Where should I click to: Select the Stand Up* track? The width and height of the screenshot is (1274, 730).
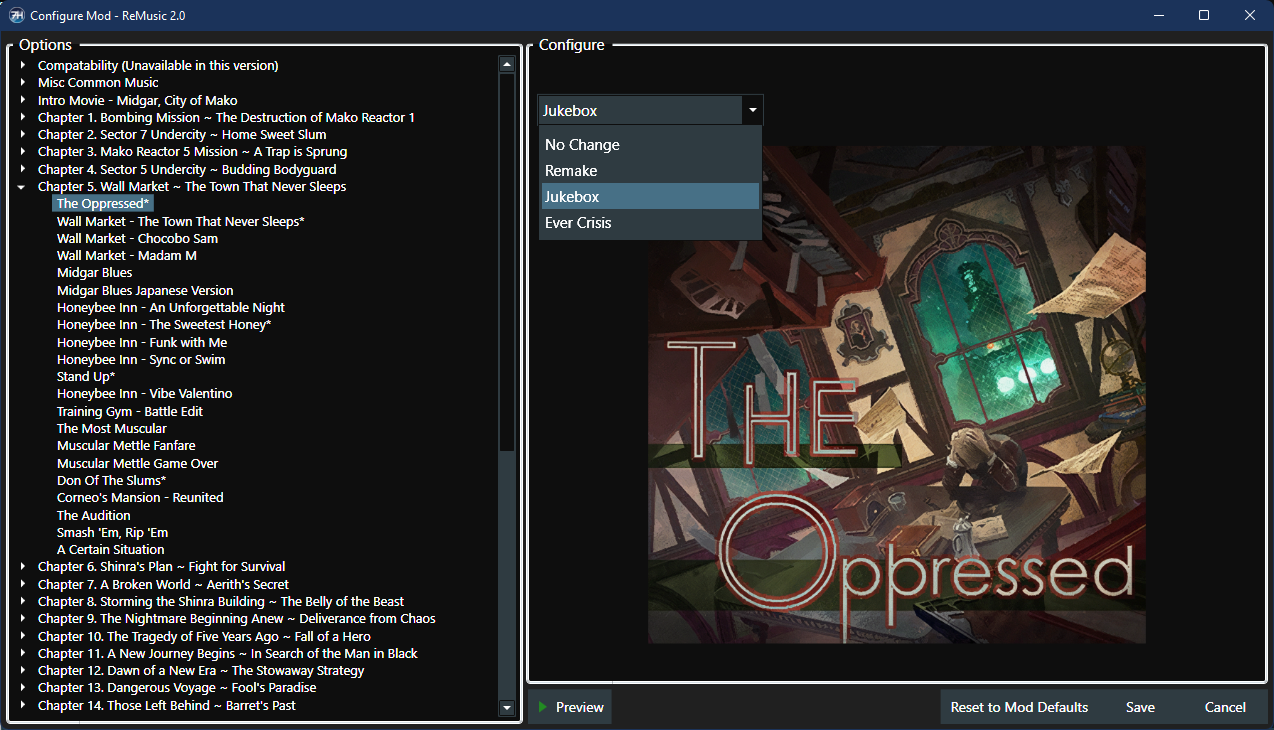pos(86,376)
